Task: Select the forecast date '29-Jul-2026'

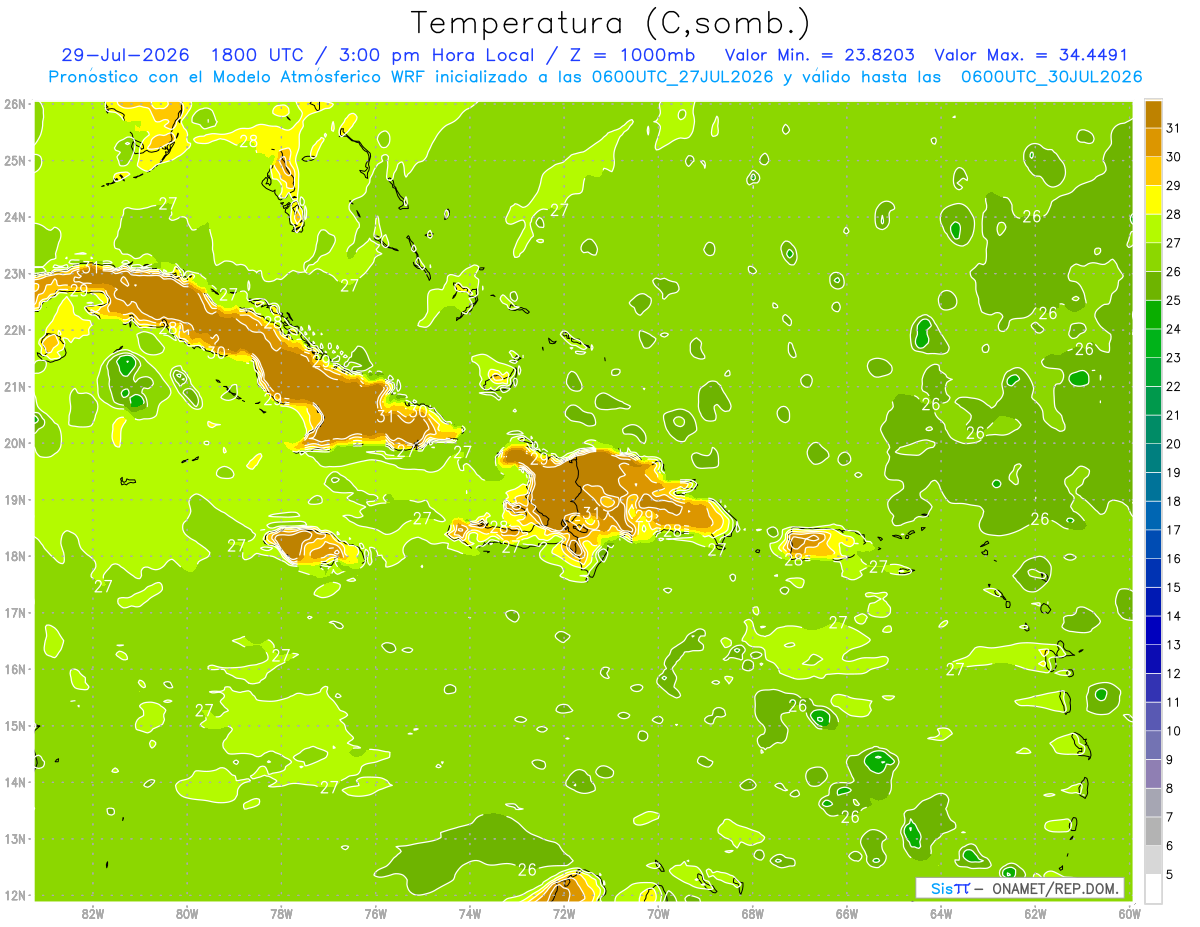Action: [127, 55]
